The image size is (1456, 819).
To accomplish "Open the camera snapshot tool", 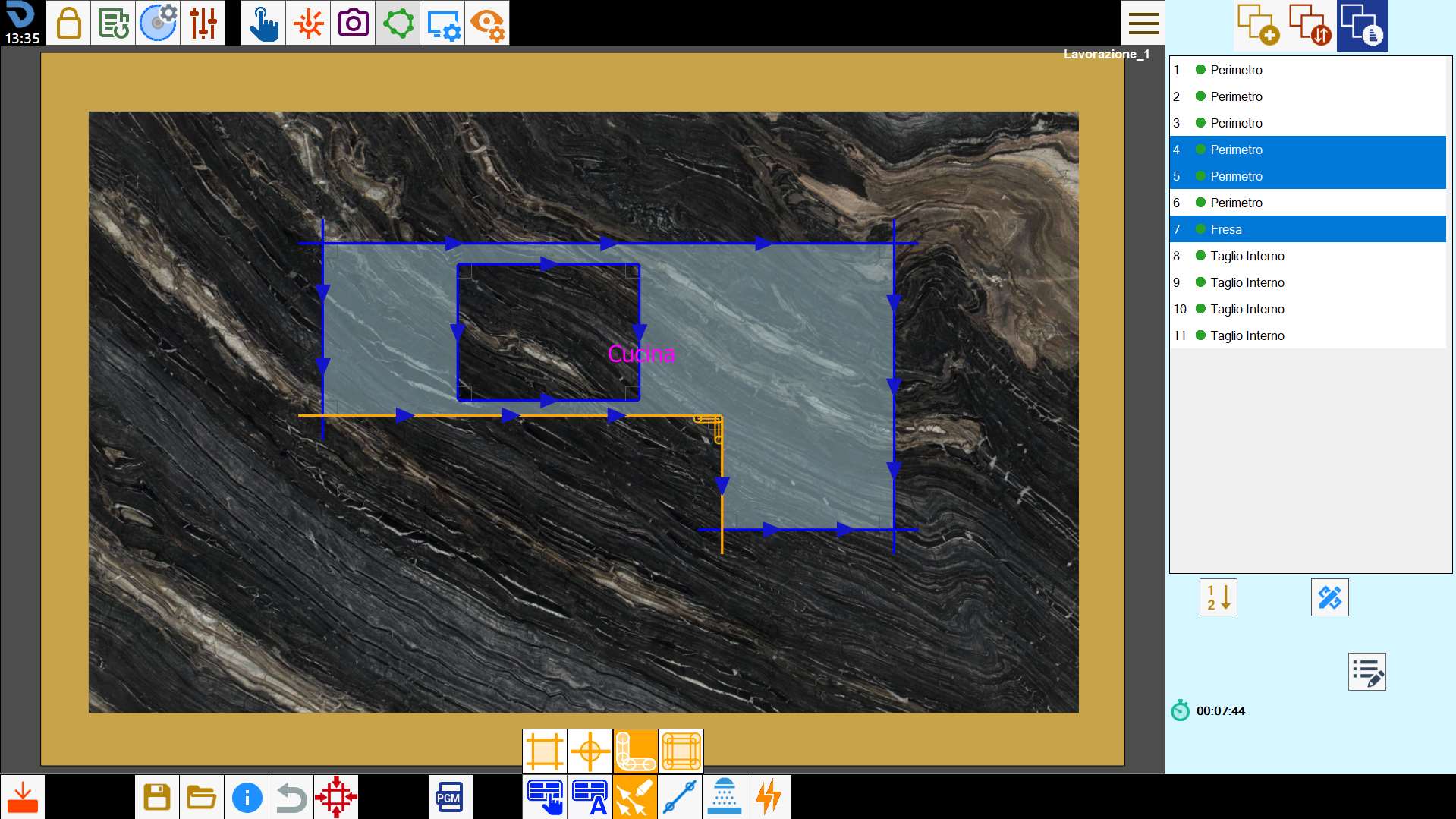I will 353,23.
